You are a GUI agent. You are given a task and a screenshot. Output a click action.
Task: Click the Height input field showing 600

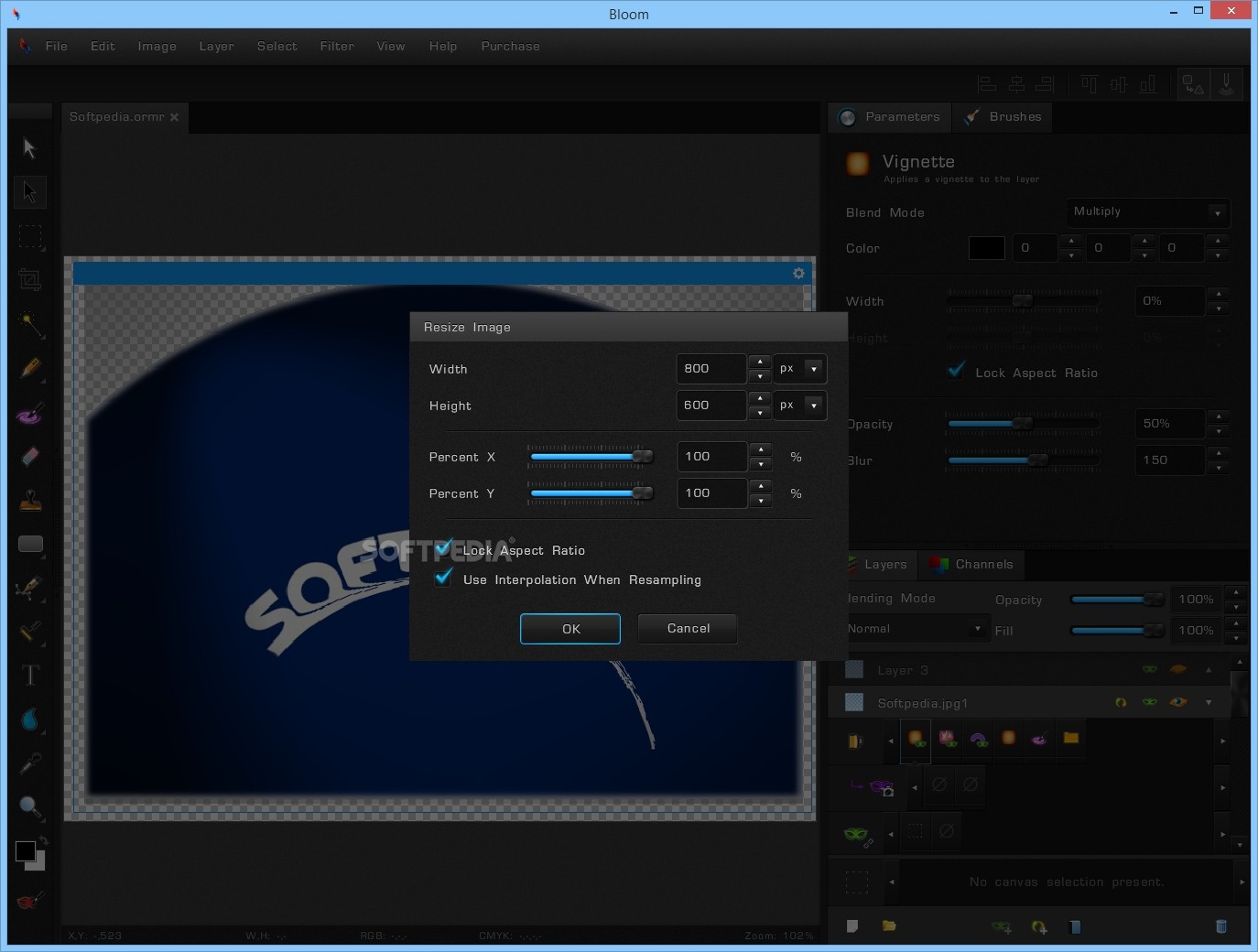tap(711, 405)
